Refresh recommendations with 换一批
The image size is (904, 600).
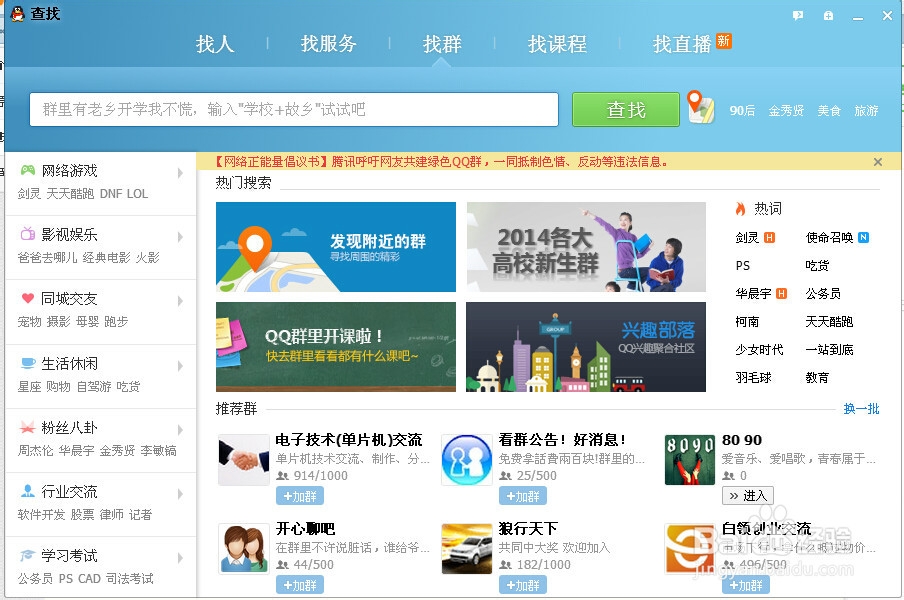click(861, 409)
